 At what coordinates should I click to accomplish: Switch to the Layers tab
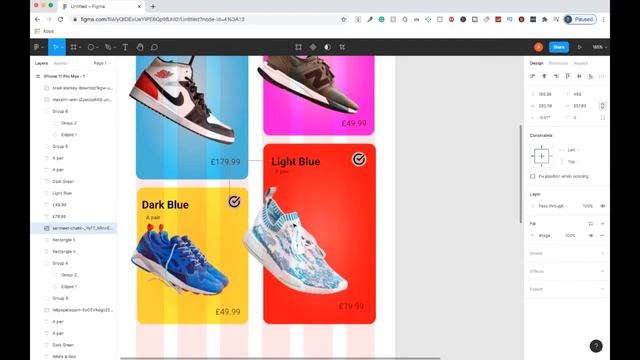tap(41, 63)
